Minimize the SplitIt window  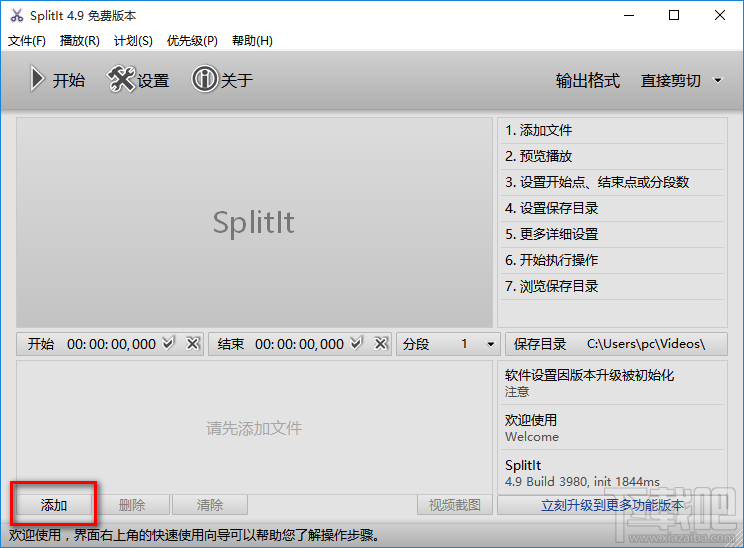pos(629,16)
